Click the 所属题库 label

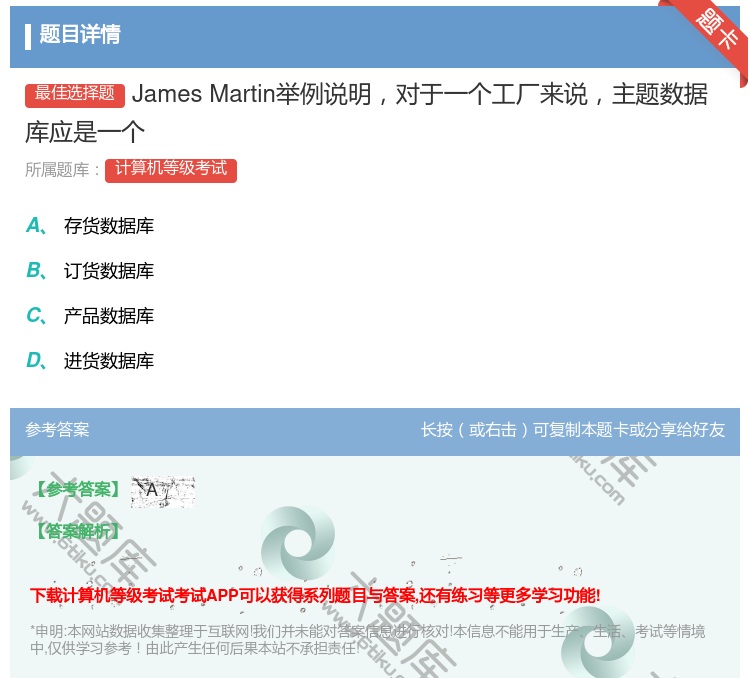pyautogui.click(x=63, y=170)
